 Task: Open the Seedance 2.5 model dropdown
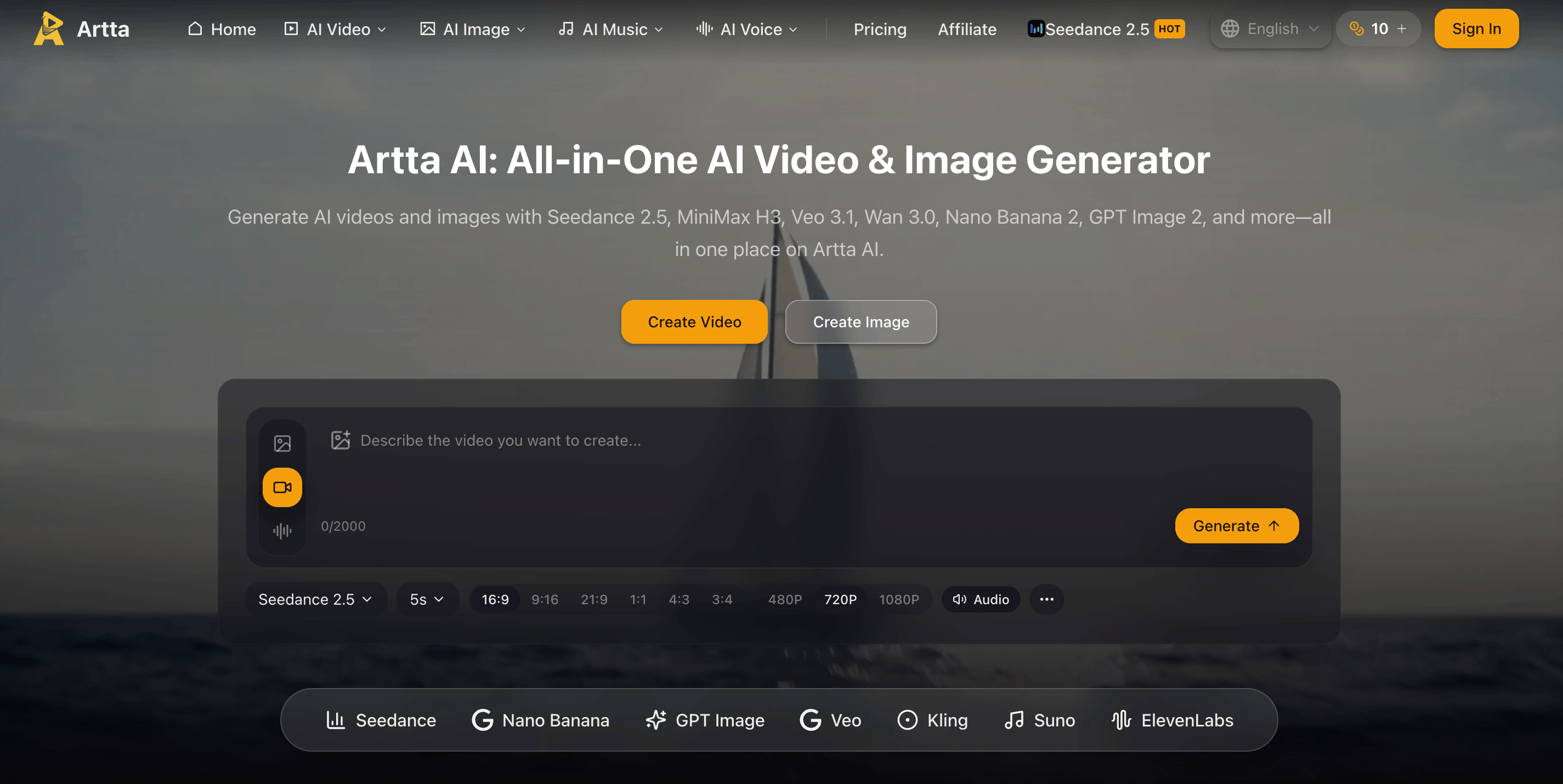pos(315,599)
